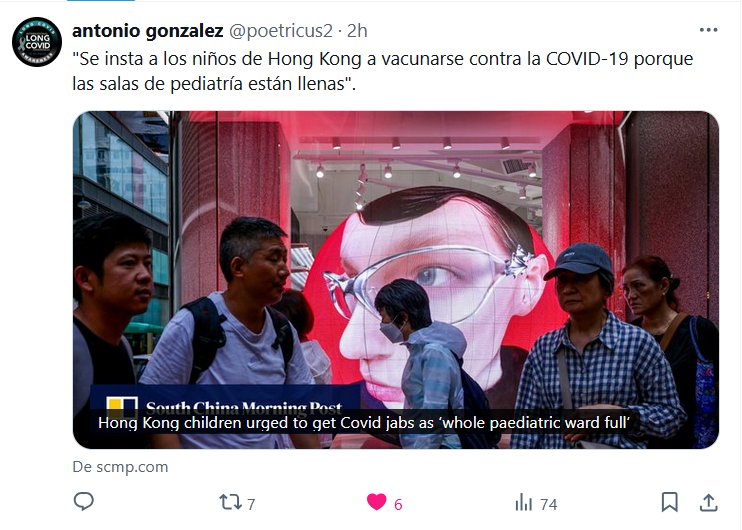Screen dimensions: 742x530
Task: Click the like count 6
Action: click(x=398, y=504)
